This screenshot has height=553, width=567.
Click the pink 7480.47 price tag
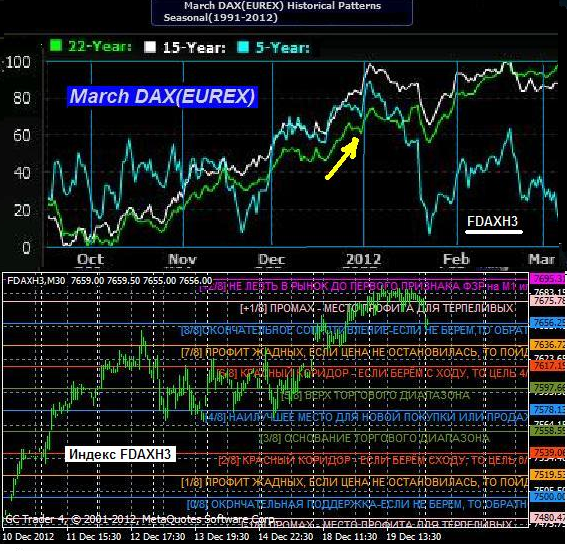(x=548, y=518)
